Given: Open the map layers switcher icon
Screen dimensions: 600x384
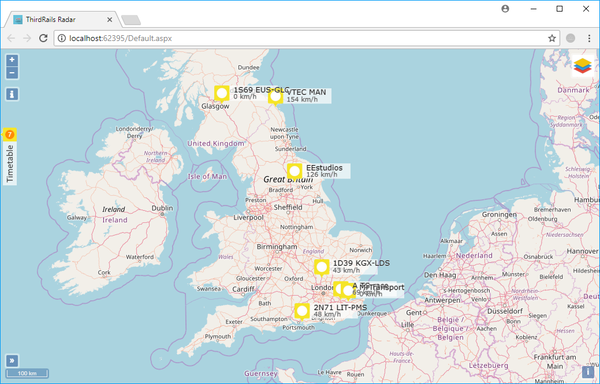Looking at the screenshot, I should click(582, 65).
